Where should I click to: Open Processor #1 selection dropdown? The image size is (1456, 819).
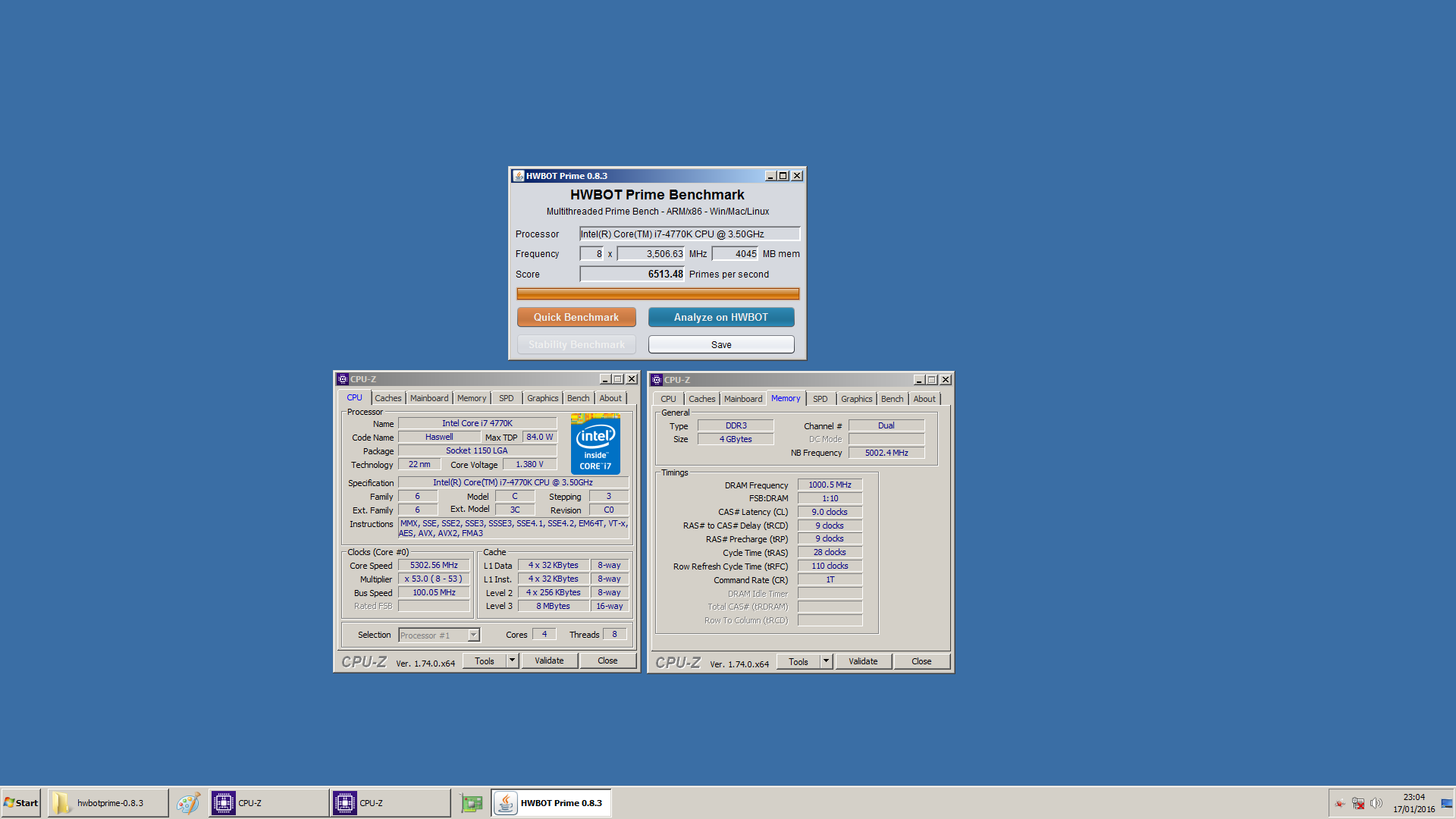coord(440,635)
